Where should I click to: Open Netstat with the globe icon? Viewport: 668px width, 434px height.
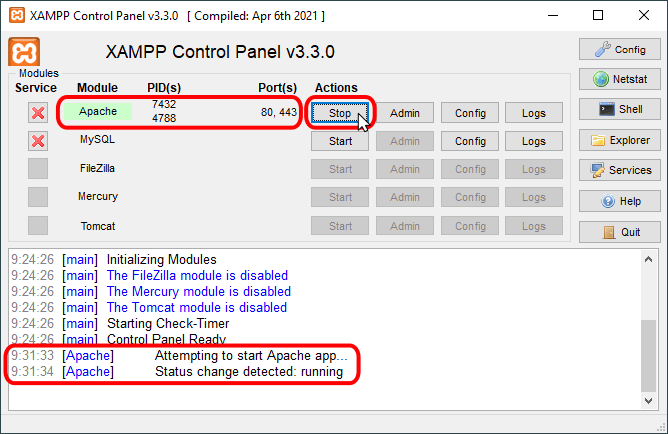click(619, 79)
